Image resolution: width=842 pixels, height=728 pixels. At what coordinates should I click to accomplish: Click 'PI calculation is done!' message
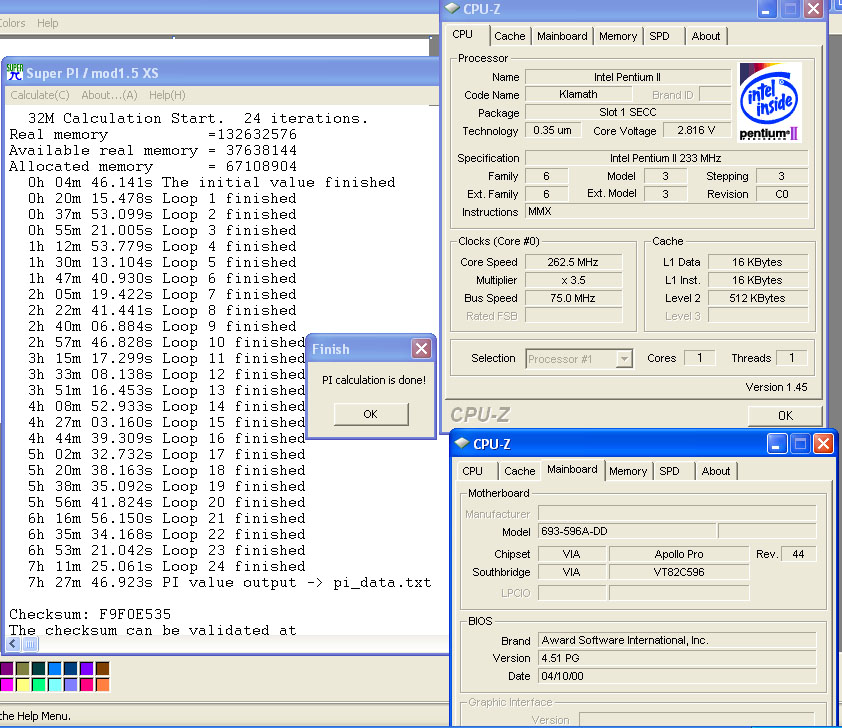pyautogui.click(x=374, y=380)
